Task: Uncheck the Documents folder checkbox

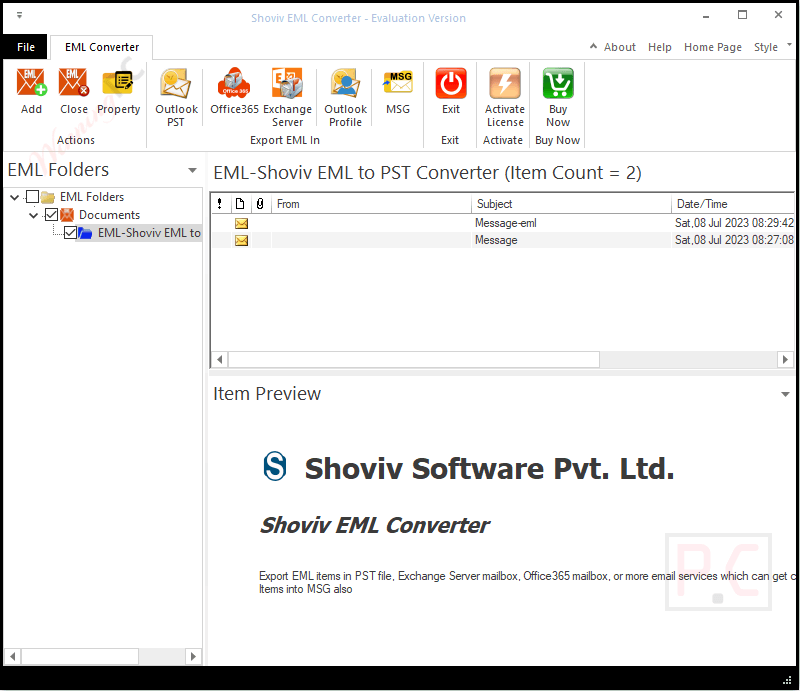Action: [51, 215]
